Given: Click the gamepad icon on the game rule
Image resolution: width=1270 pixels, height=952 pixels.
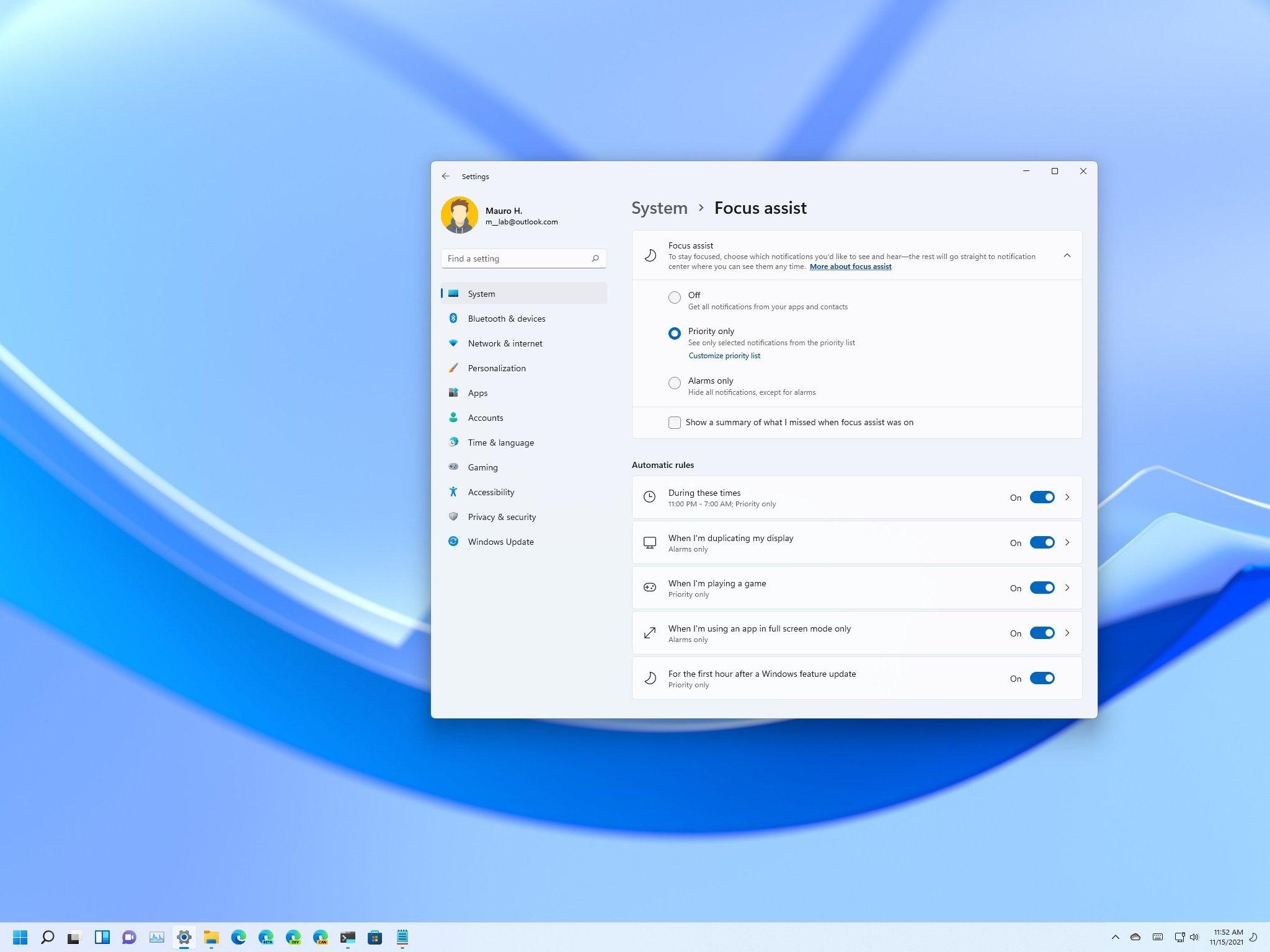Looking at the screenshot, I should tap(649, 587).
